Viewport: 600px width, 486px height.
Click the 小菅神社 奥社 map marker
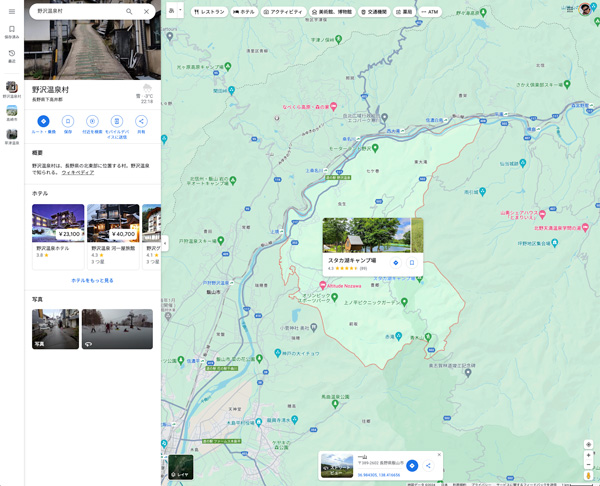pyautogui.click(x=314, y=327)
